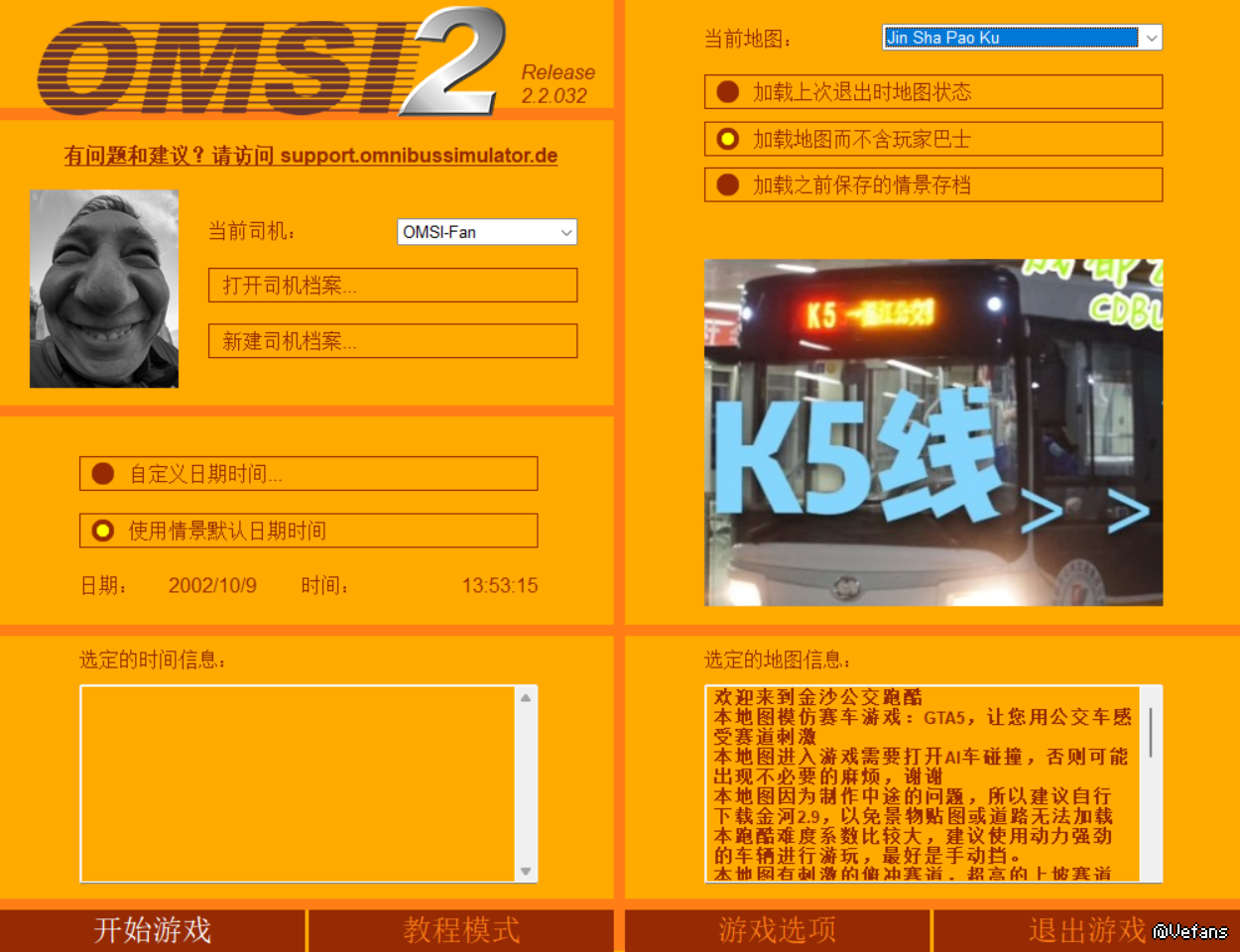Click the scrollbar thumb in 地图信息 box
This screenshot has width=1240, height=952.
(1151, 733)
